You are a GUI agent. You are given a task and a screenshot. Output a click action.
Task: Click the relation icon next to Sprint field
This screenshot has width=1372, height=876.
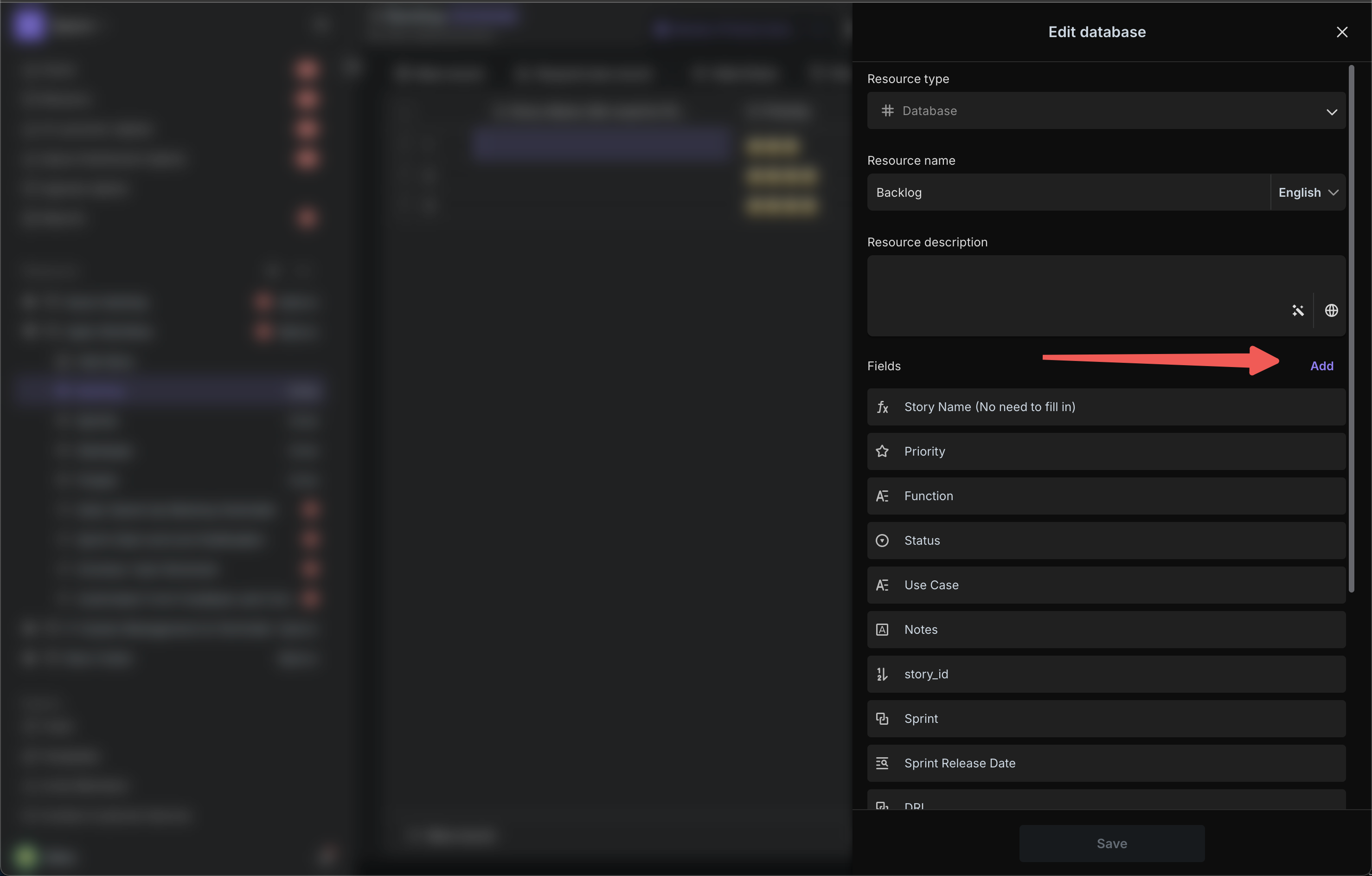[x=882, y=718]
